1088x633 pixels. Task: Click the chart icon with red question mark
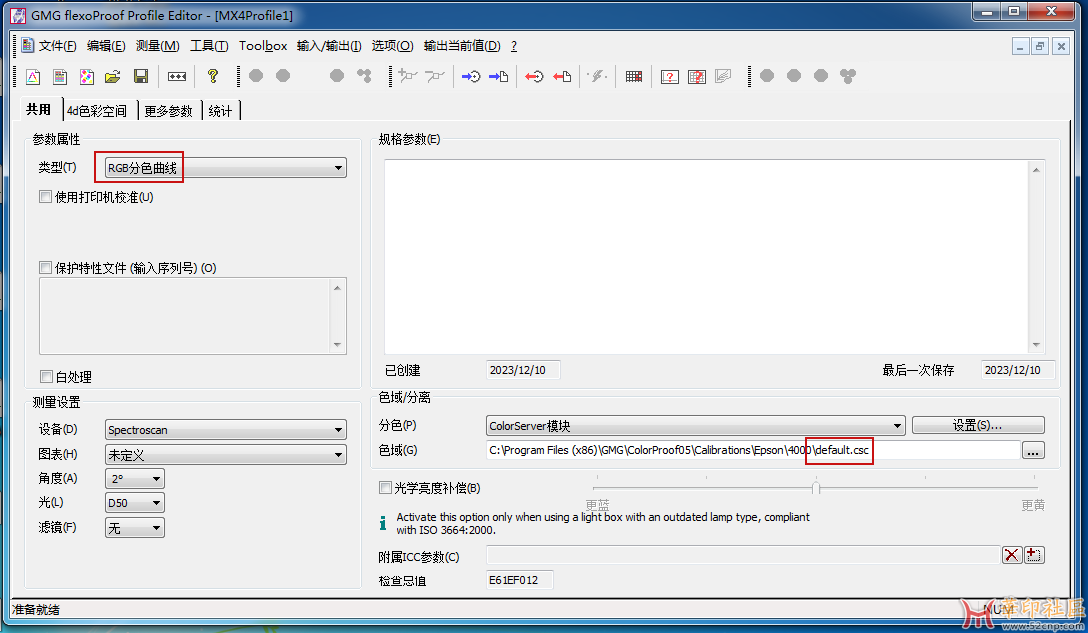pyautogui.click(x=670, y=76)
